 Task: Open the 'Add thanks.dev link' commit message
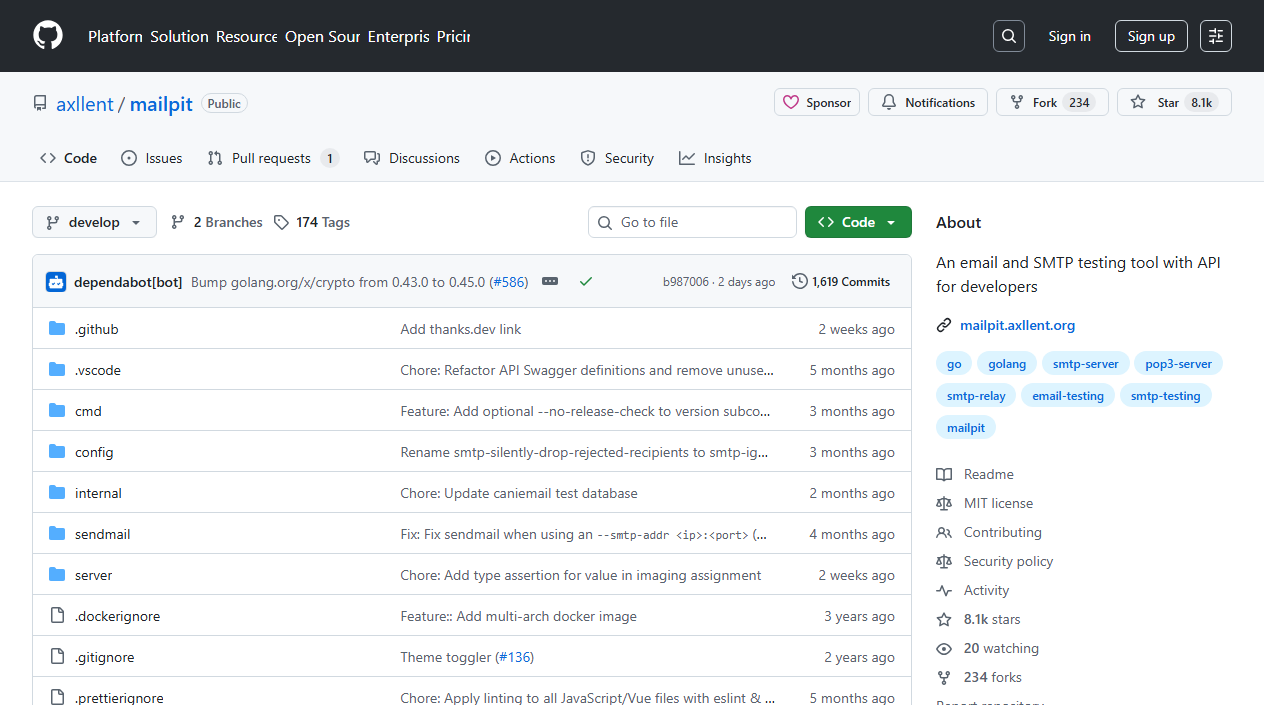pos(461,329)
